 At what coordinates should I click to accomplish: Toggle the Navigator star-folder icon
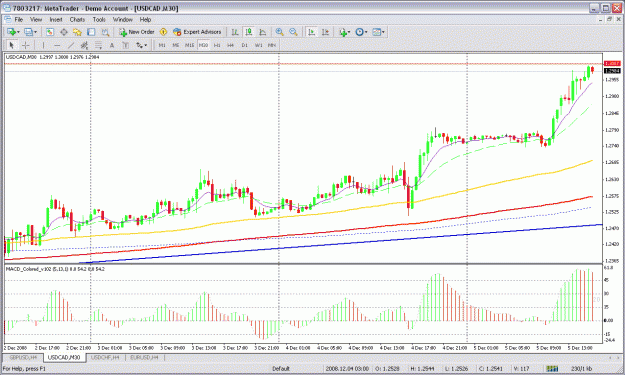coord(77,32)
